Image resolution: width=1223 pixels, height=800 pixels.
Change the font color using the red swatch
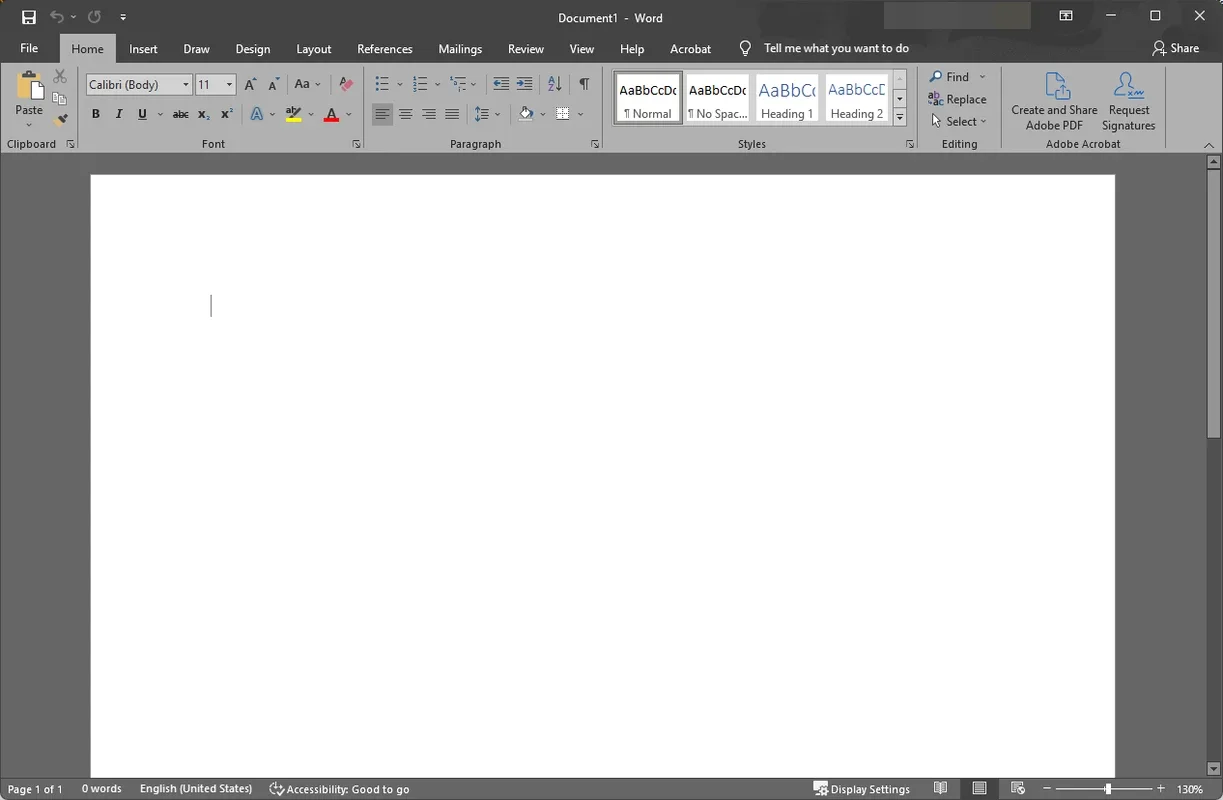point(331,114)
